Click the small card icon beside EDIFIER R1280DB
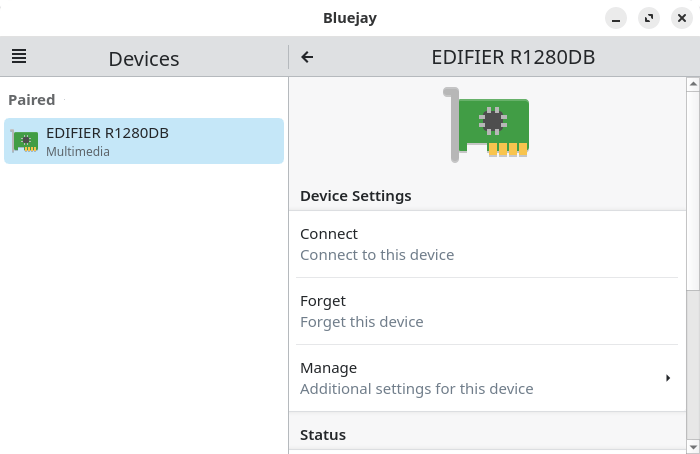Viewport: 700px width, 454px height. [24, 141]
